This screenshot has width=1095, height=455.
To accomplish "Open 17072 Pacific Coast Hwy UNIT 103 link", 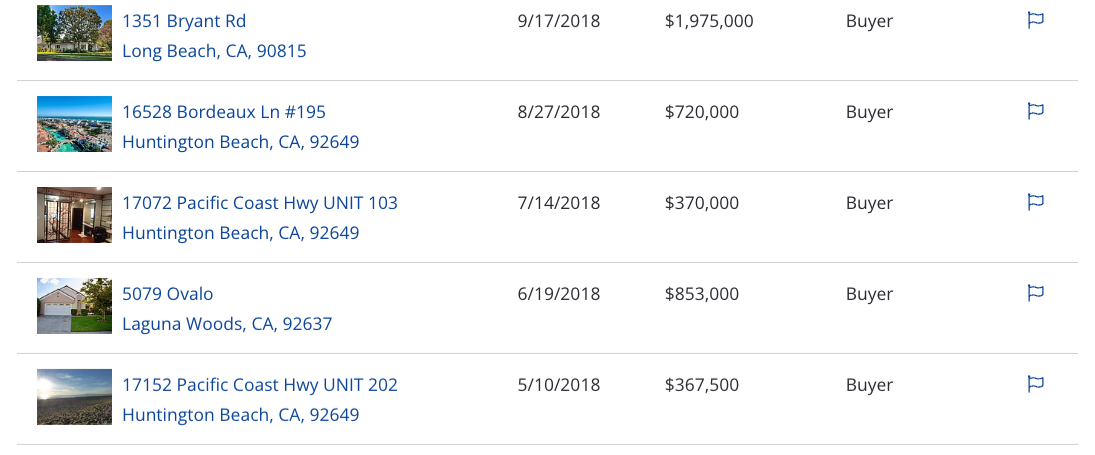I will pyautogui.click(x=260, y=202).
